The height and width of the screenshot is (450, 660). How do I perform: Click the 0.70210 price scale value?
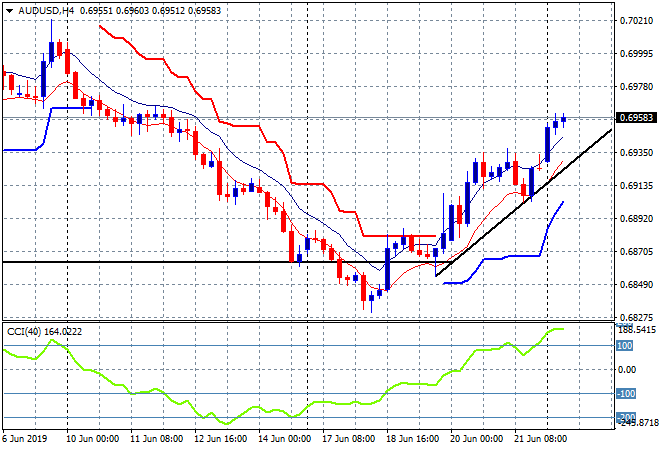tap(636, 21)
